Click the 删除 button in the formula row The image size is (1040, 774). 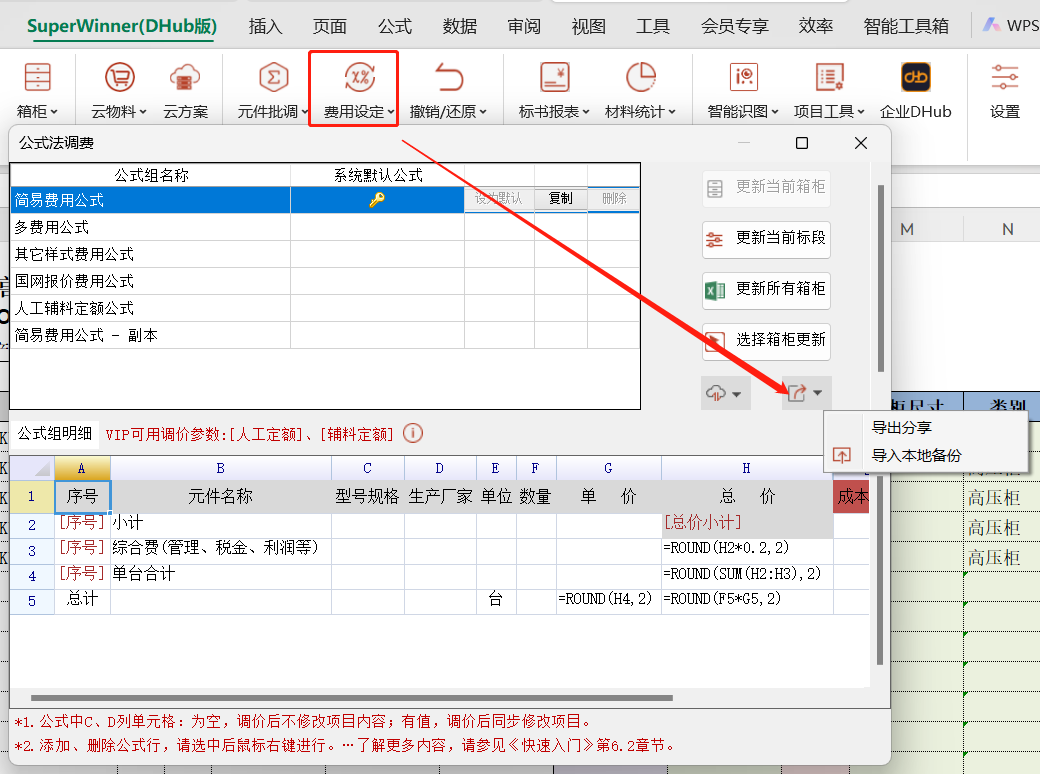pos(614,198)
